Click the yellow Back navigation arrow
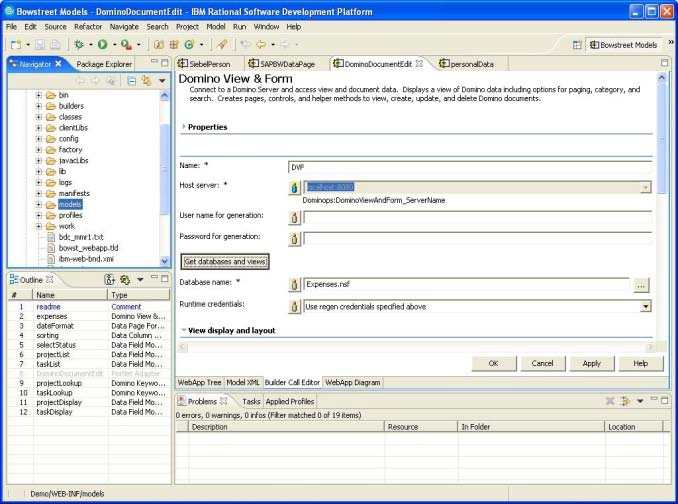 click(x=261, y=45)
